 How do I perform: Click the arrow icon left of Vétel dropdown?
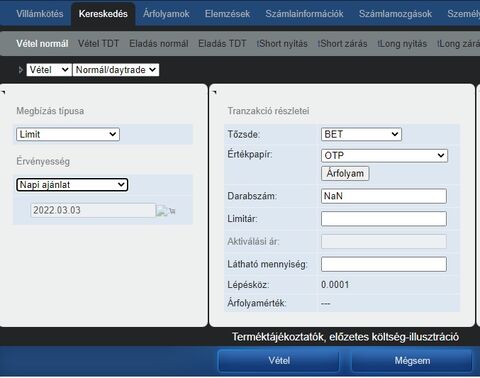tap(21, 70)
